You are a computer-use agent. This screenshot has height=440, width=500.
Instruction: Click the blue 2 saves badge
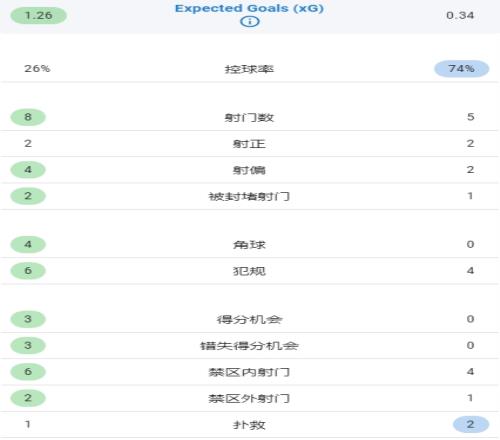click(471, 424)
